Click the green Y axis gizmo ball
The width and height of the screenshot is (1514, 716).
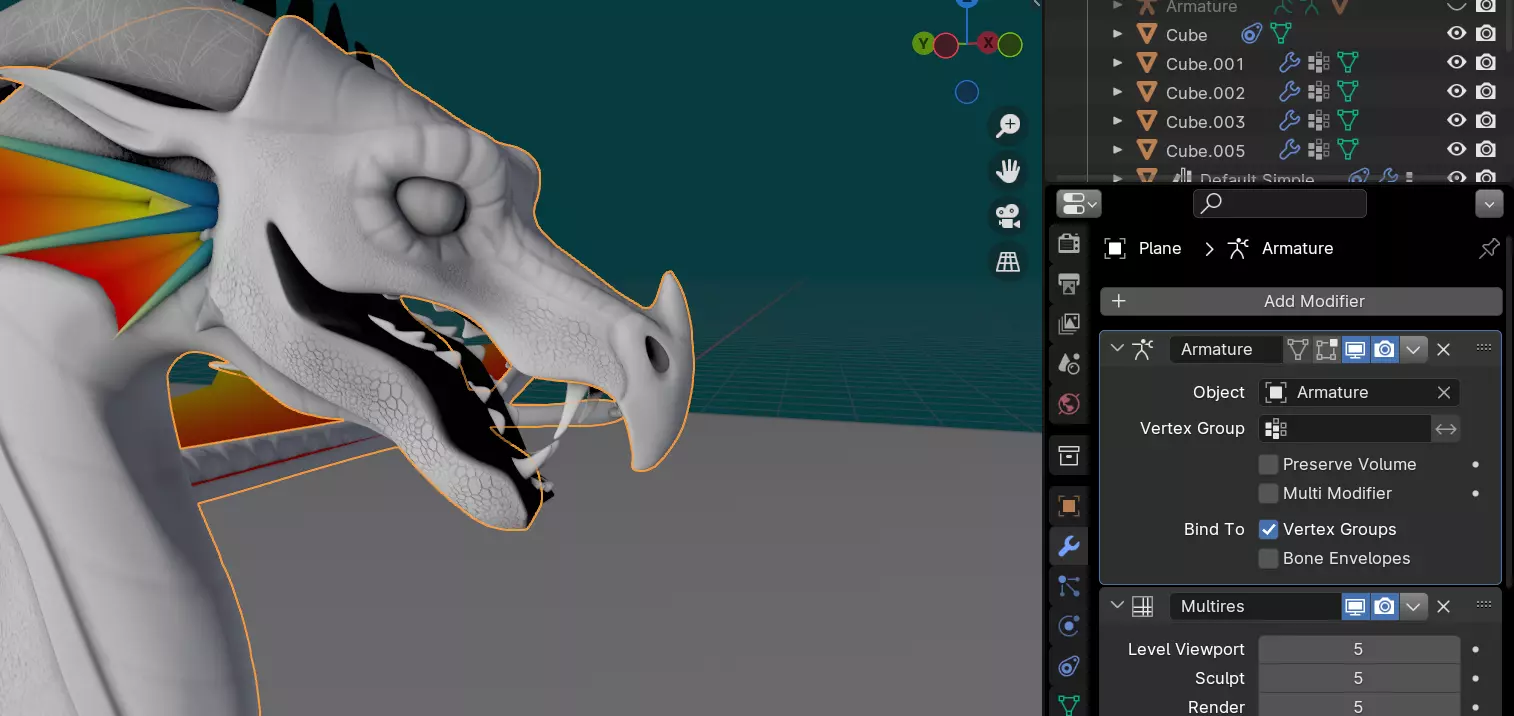coord(923,43)
